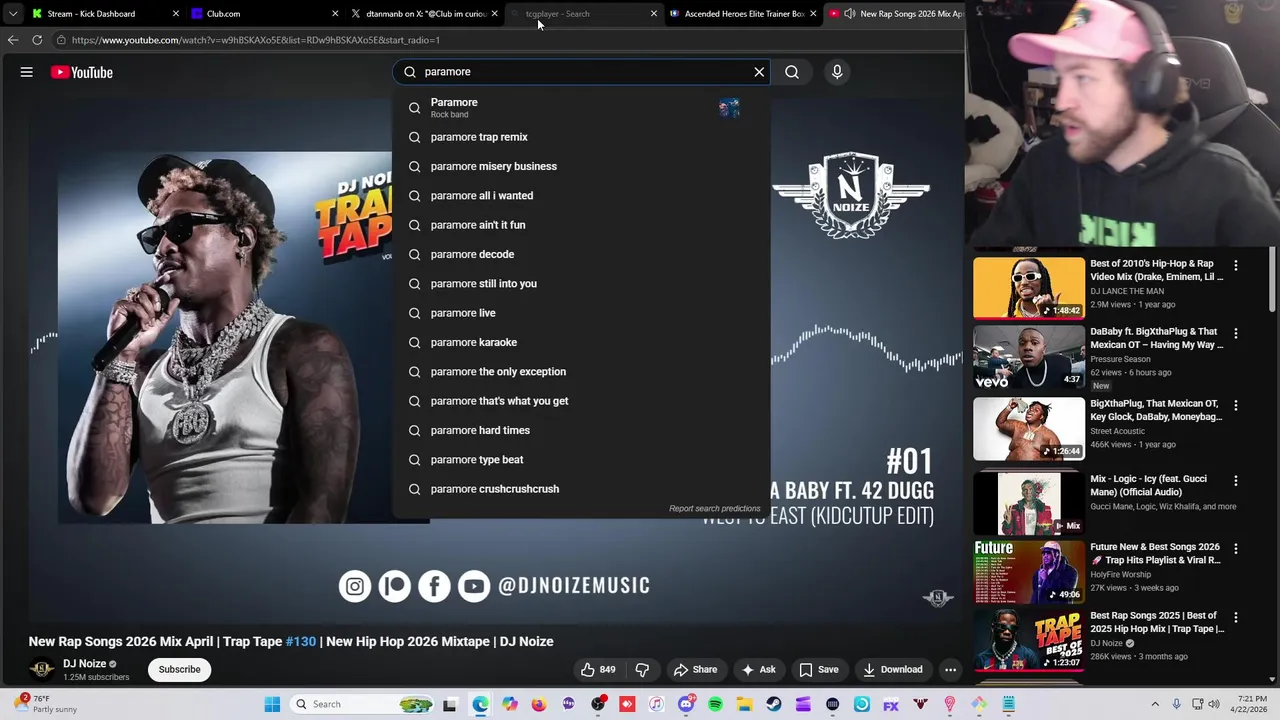This screenshot has width=1280, height=720.
Task: Open more actions under the video
Action: (x=951, y=670)
